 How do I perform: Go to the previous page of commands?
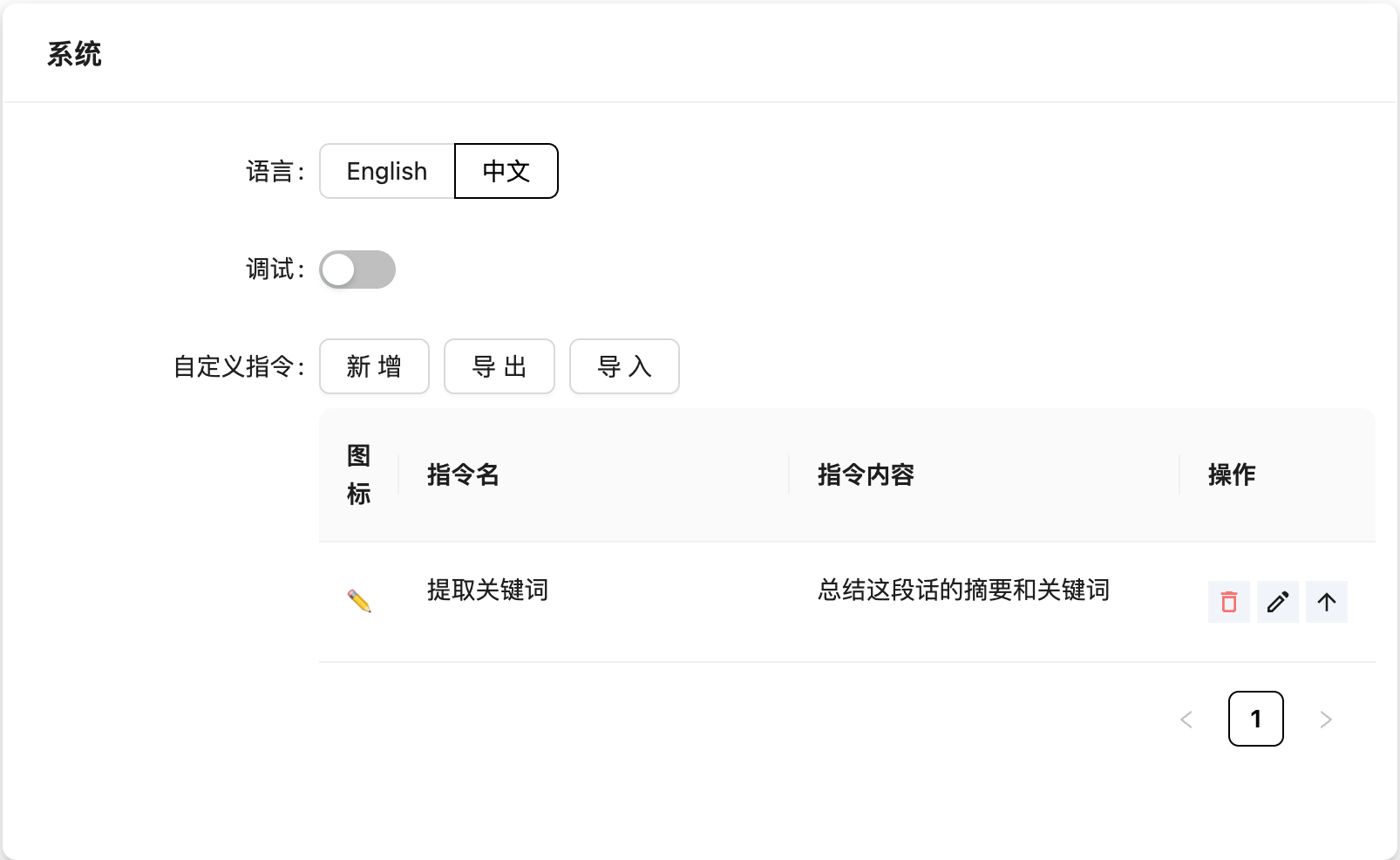1186,720
